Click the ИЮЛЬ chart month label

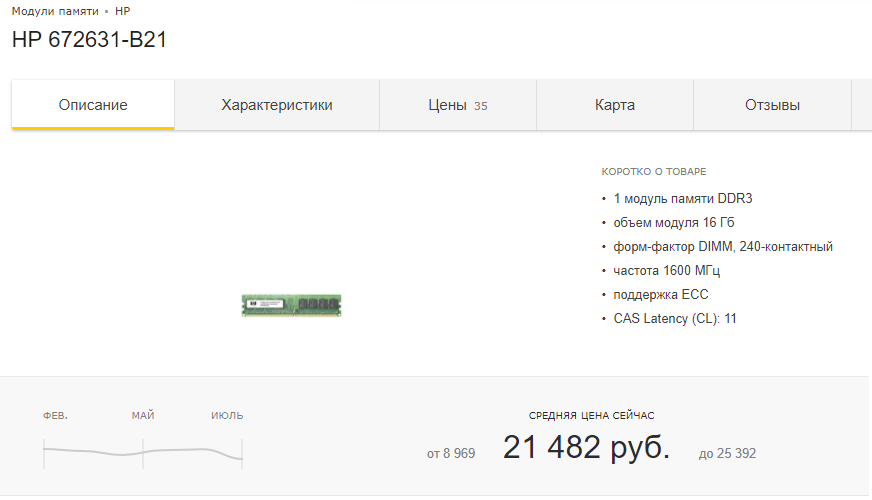pyautogui.click(x=227, y=415)
